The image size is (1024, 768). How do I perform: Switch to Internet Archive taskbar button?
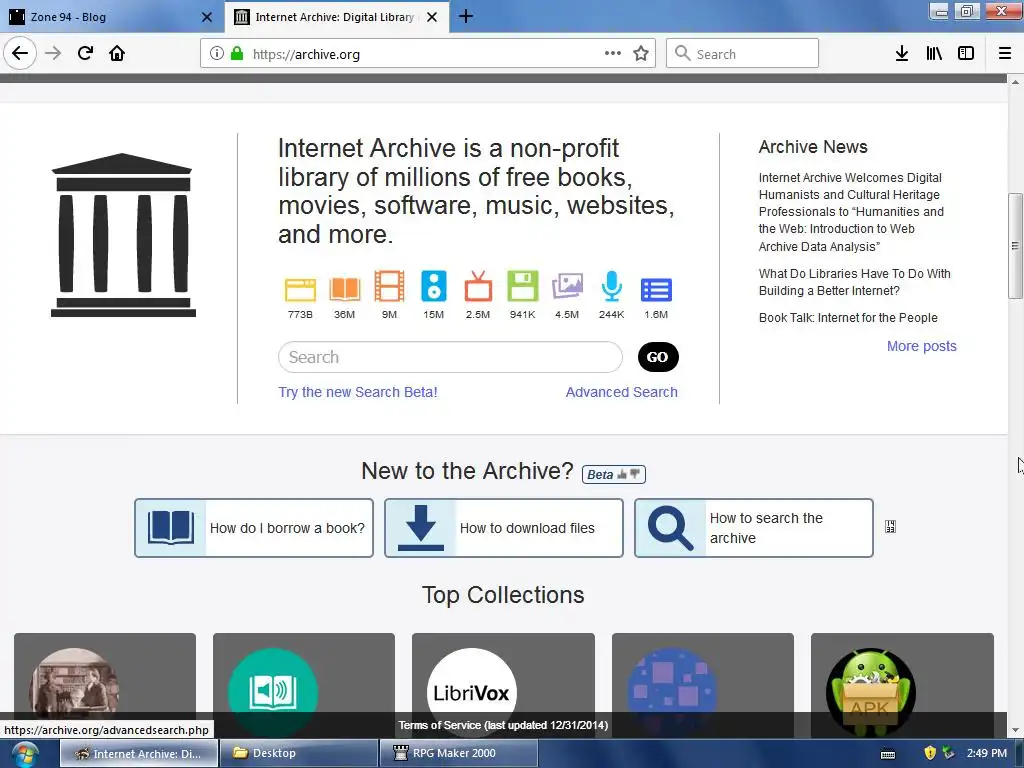(138, 753)
